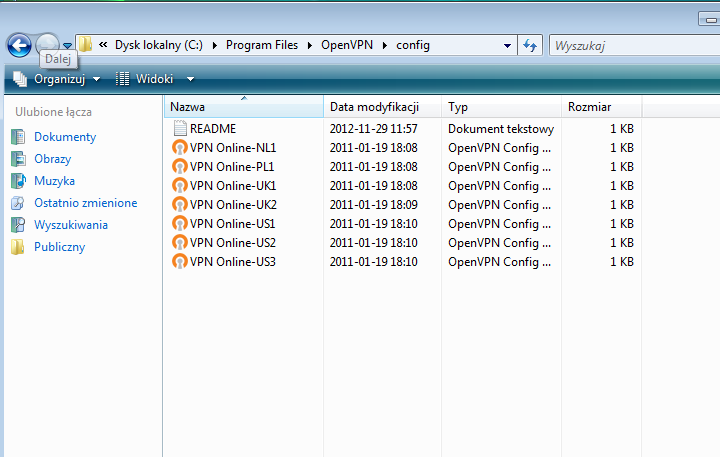Select the config breadcrumb segment
720x457 pixels.
click(x=413, y=45)
